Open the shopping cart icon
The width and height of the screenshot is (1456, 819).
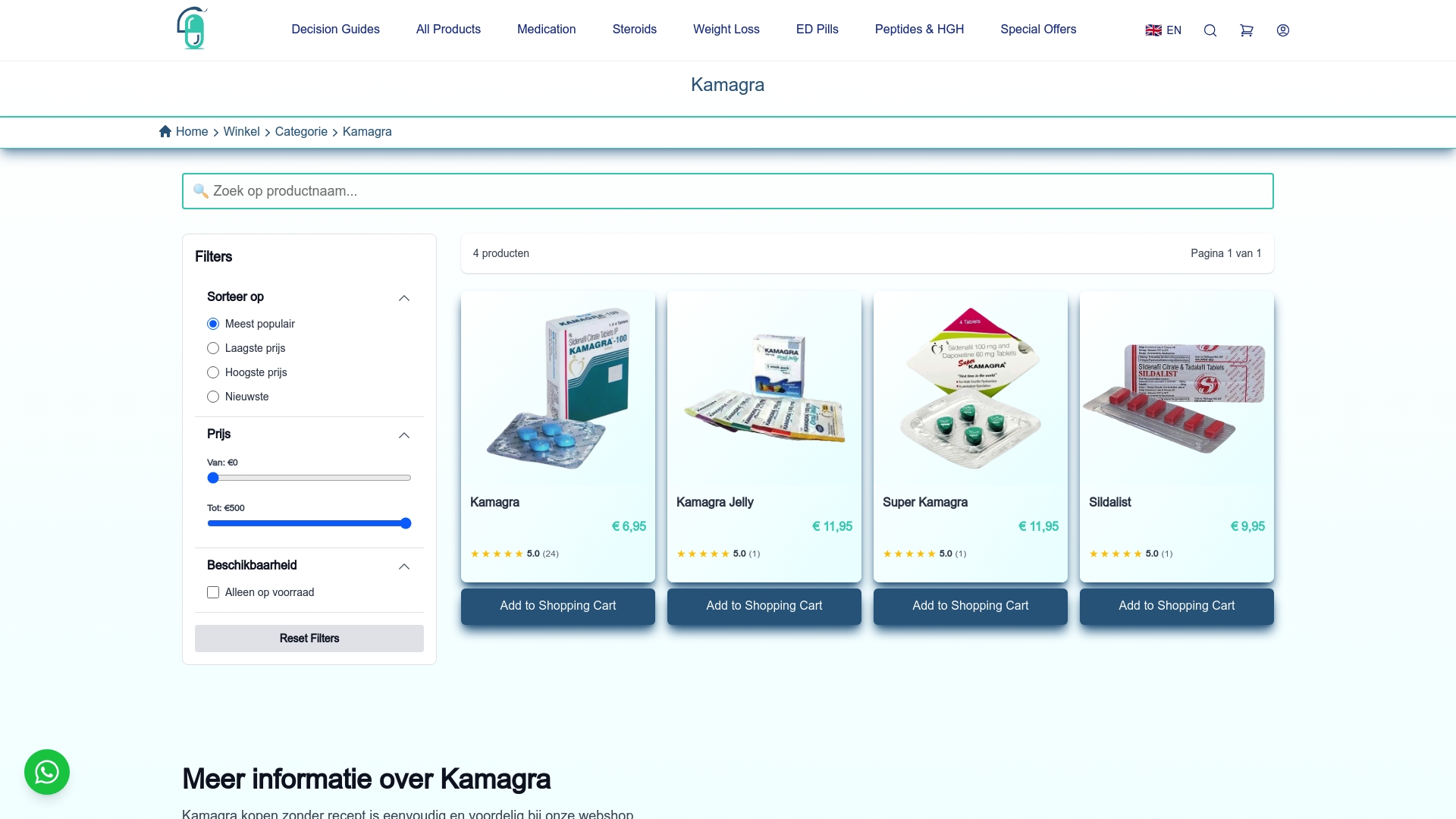coord(1247,30)
